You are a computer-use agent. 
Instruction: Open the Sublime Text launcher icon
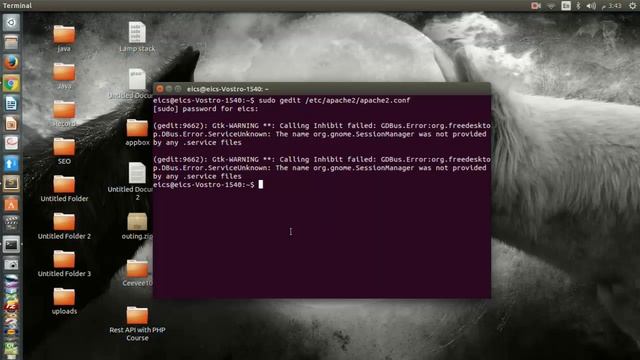pos(11,183)
